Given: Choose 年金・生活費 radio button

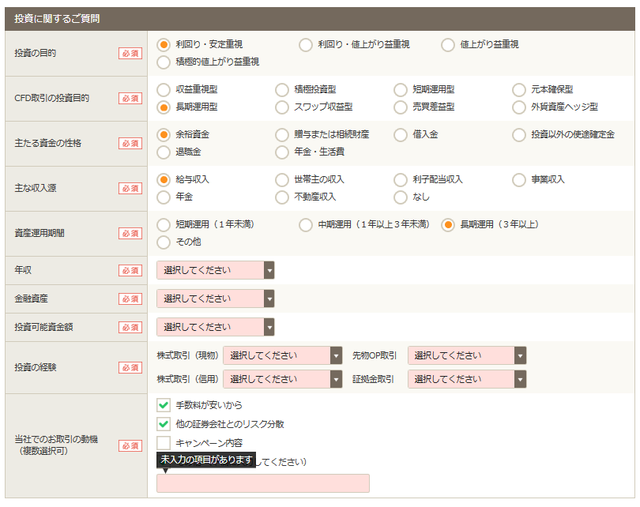Looking at the screenshot, I should click(282, 152).
